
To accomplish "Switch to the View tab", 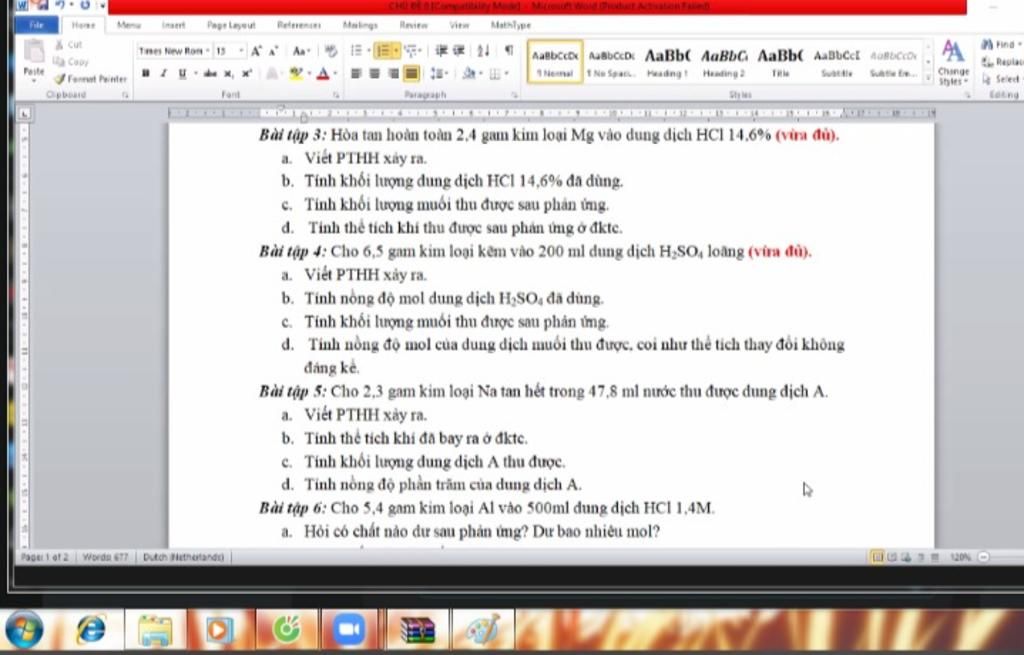I will pos(459,25).
